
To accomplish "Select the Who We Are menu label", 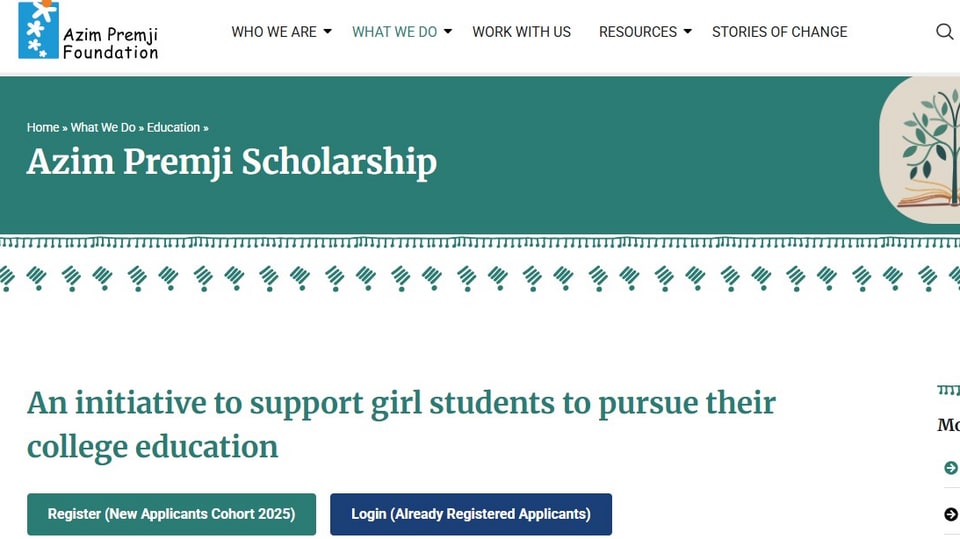I will tap(274, 32).
